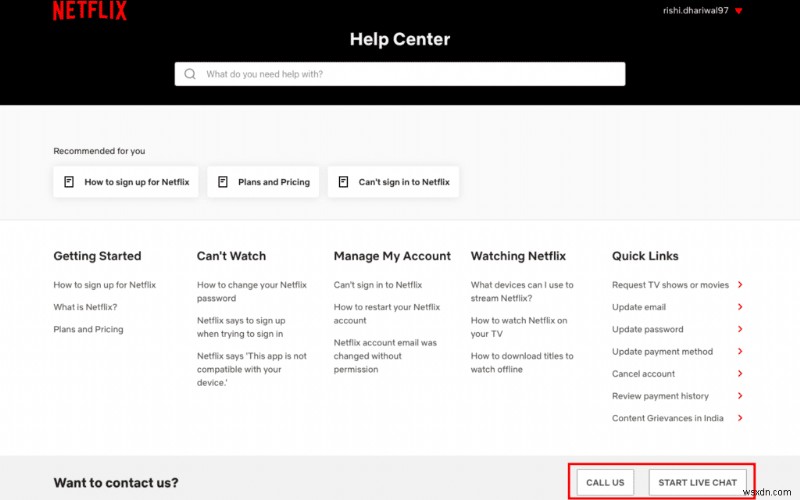This screenshot has height=500, width=800.
Task: Click chevron next to Update payment method
Action: [x=740, y=351]
